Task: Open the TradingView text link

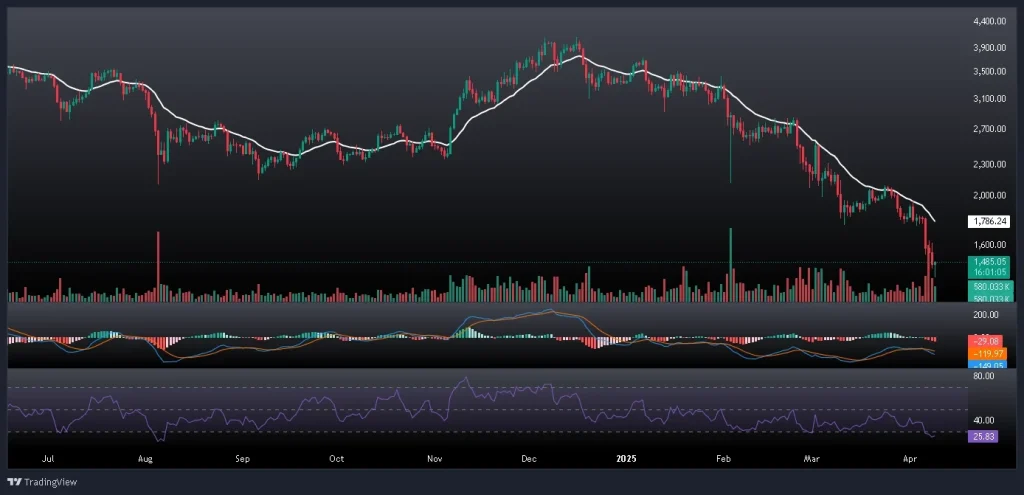Action: (44, 481)
